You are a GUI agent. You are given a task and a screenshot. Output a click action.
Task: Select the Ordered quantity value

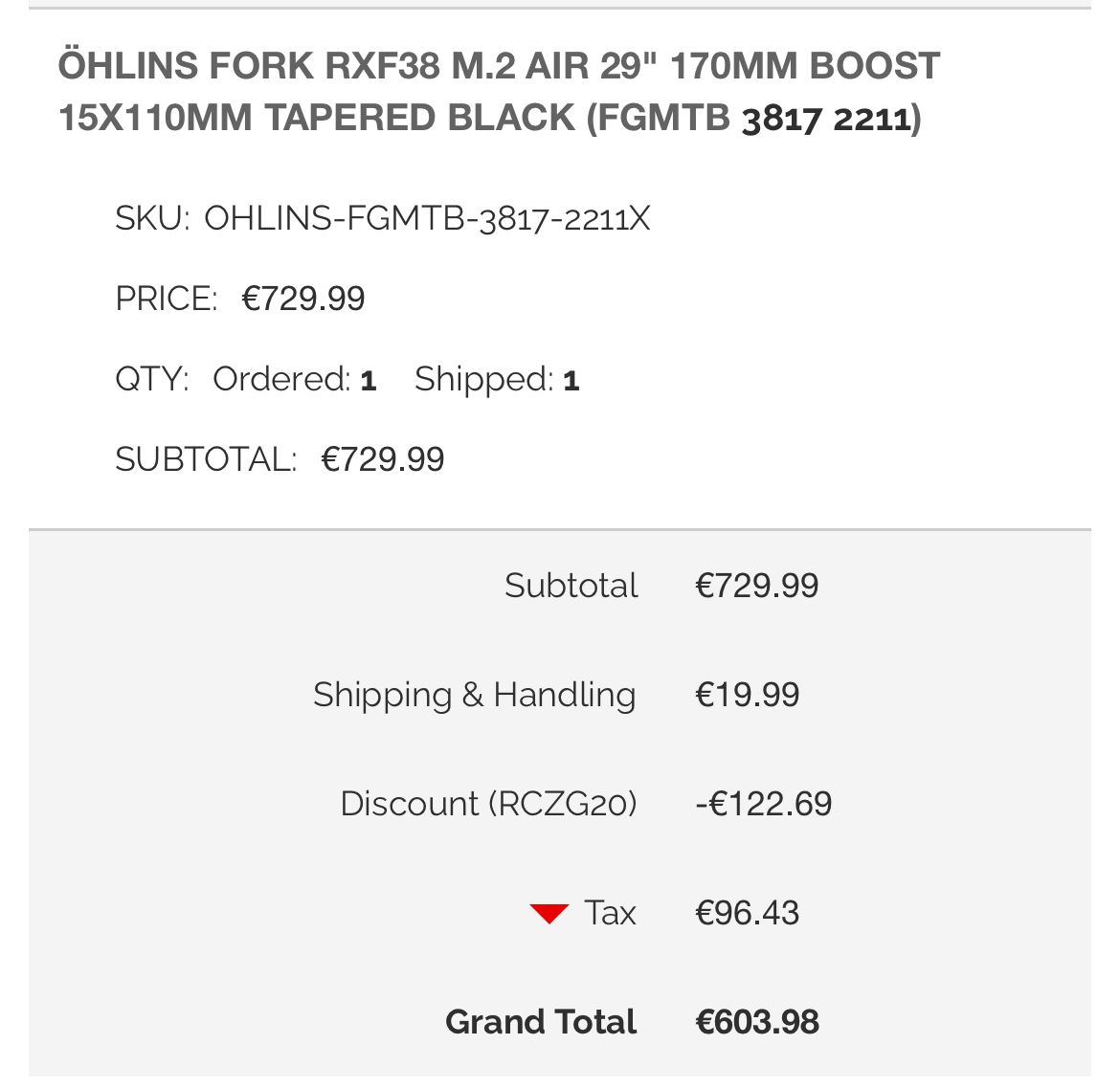coord(368,381)
